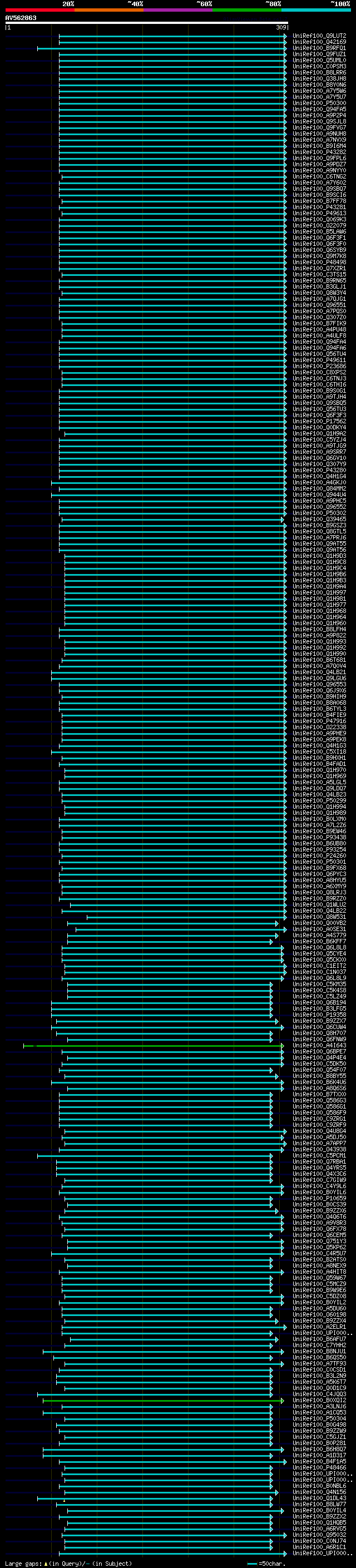Open hit UniRef100_C1EIT2
356x1568 pixels.
(x=319, y=966)
